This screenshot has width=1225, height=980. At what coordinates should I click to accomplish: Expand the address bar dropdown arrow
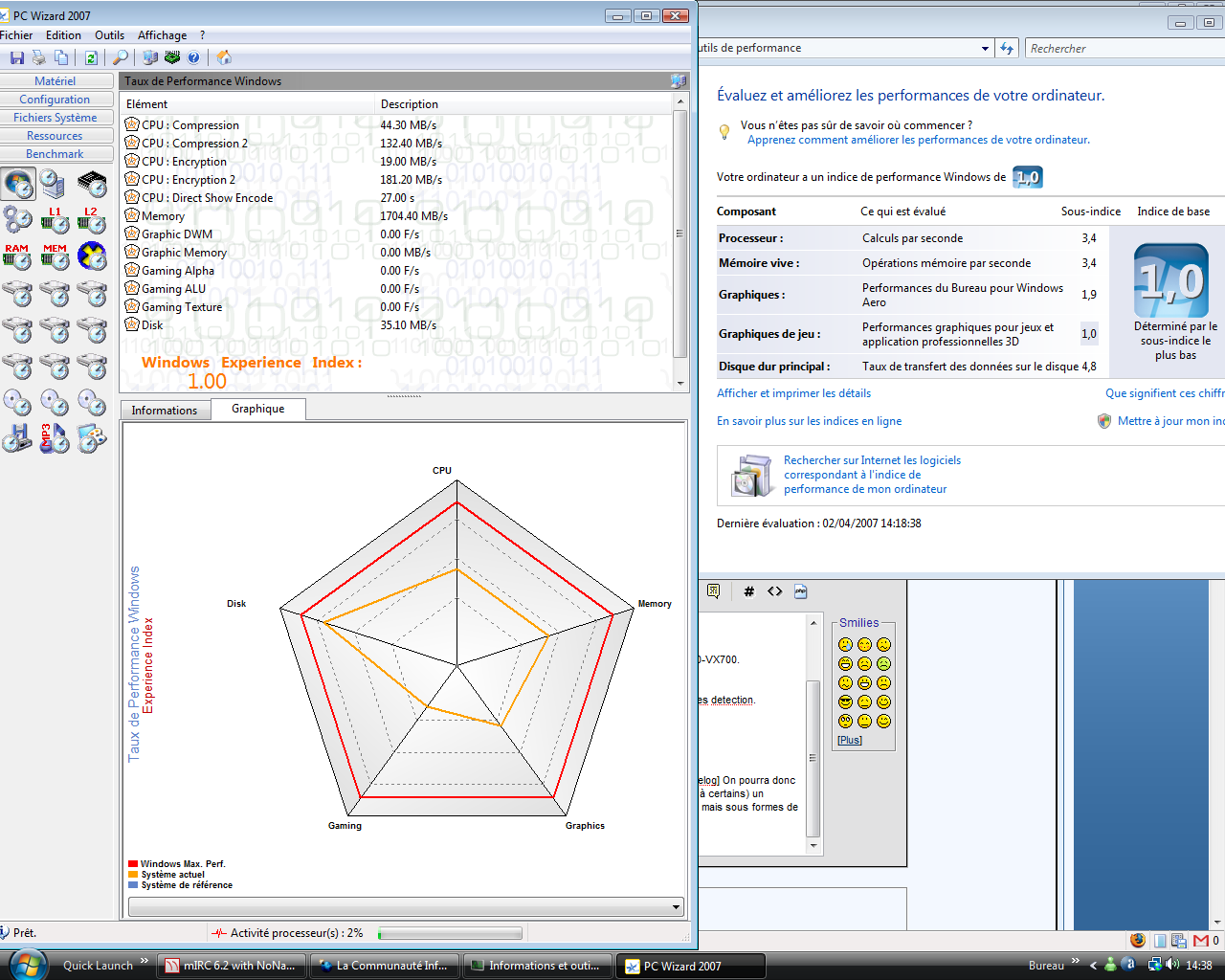985,49
